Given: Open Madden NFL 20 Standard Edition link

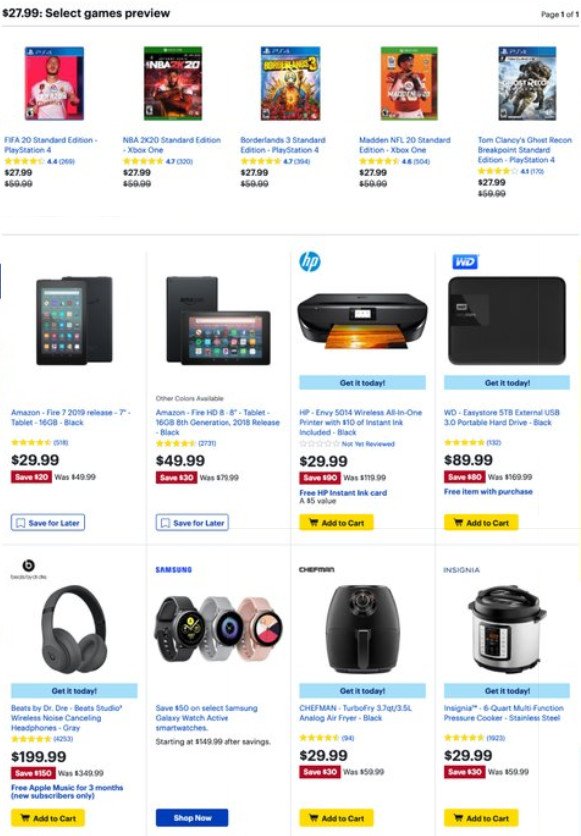Looking at the screenshot, I should pos(405,145).
